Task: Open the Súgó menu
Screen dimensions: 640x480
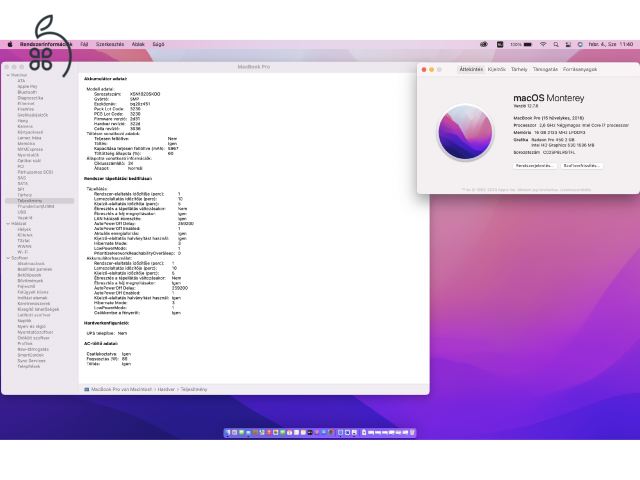Action: (x=158, y=44)
